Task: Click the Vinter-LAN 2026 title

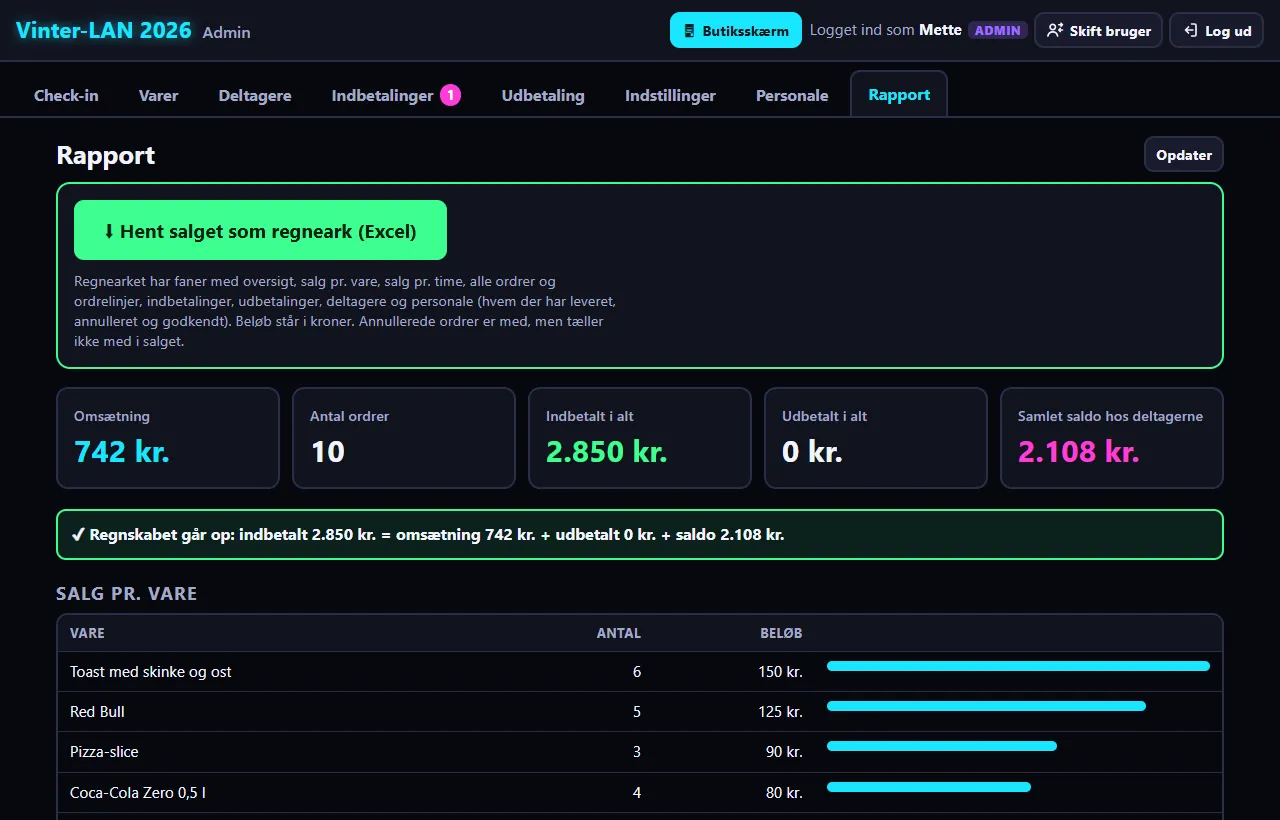Action: click(104, 30)
